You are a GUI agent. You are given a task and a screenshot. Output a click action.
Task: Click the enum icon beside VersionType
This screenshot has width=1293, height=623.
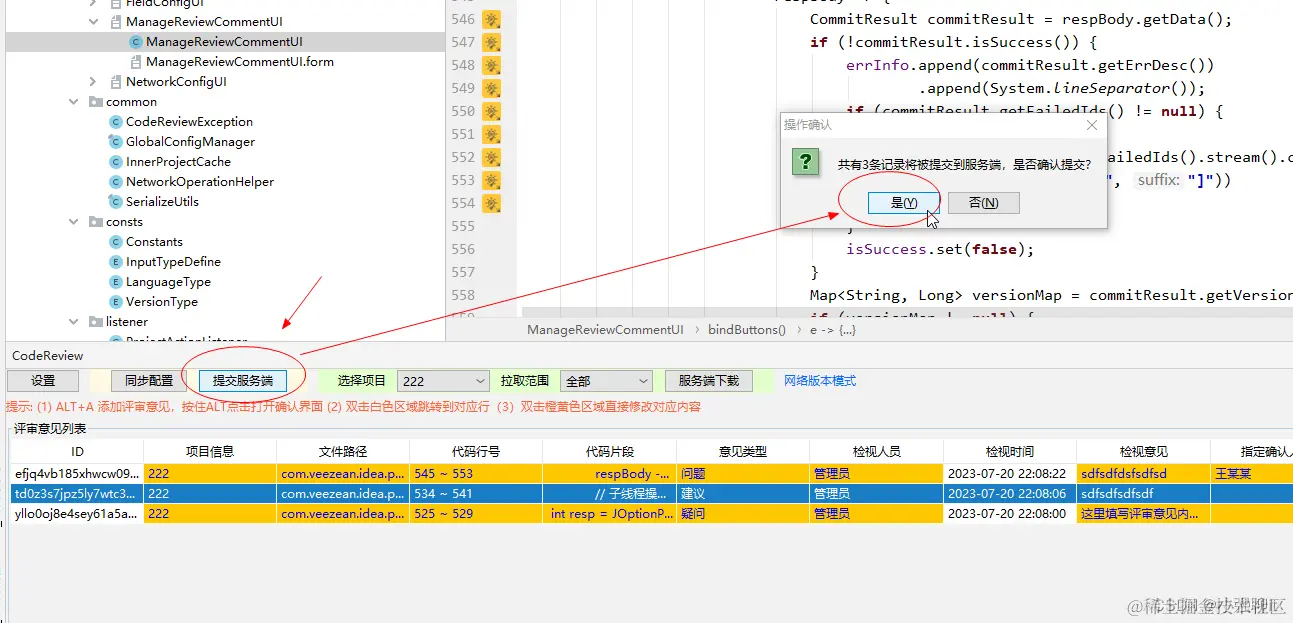(116, 302)
